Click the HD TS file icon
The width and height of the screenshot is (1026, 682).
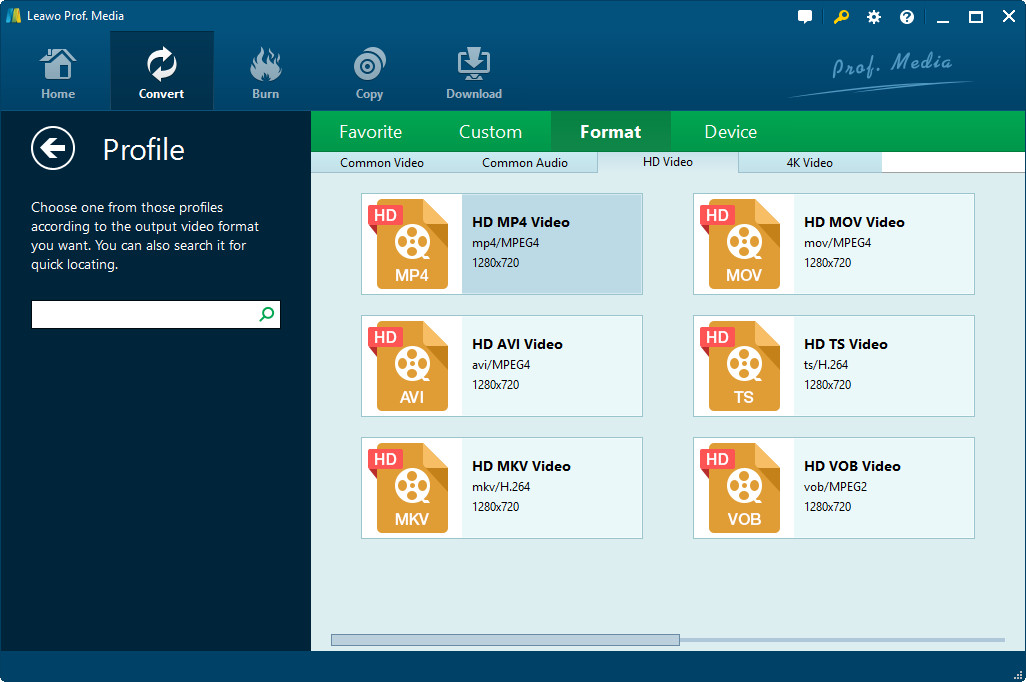point(741,366)
